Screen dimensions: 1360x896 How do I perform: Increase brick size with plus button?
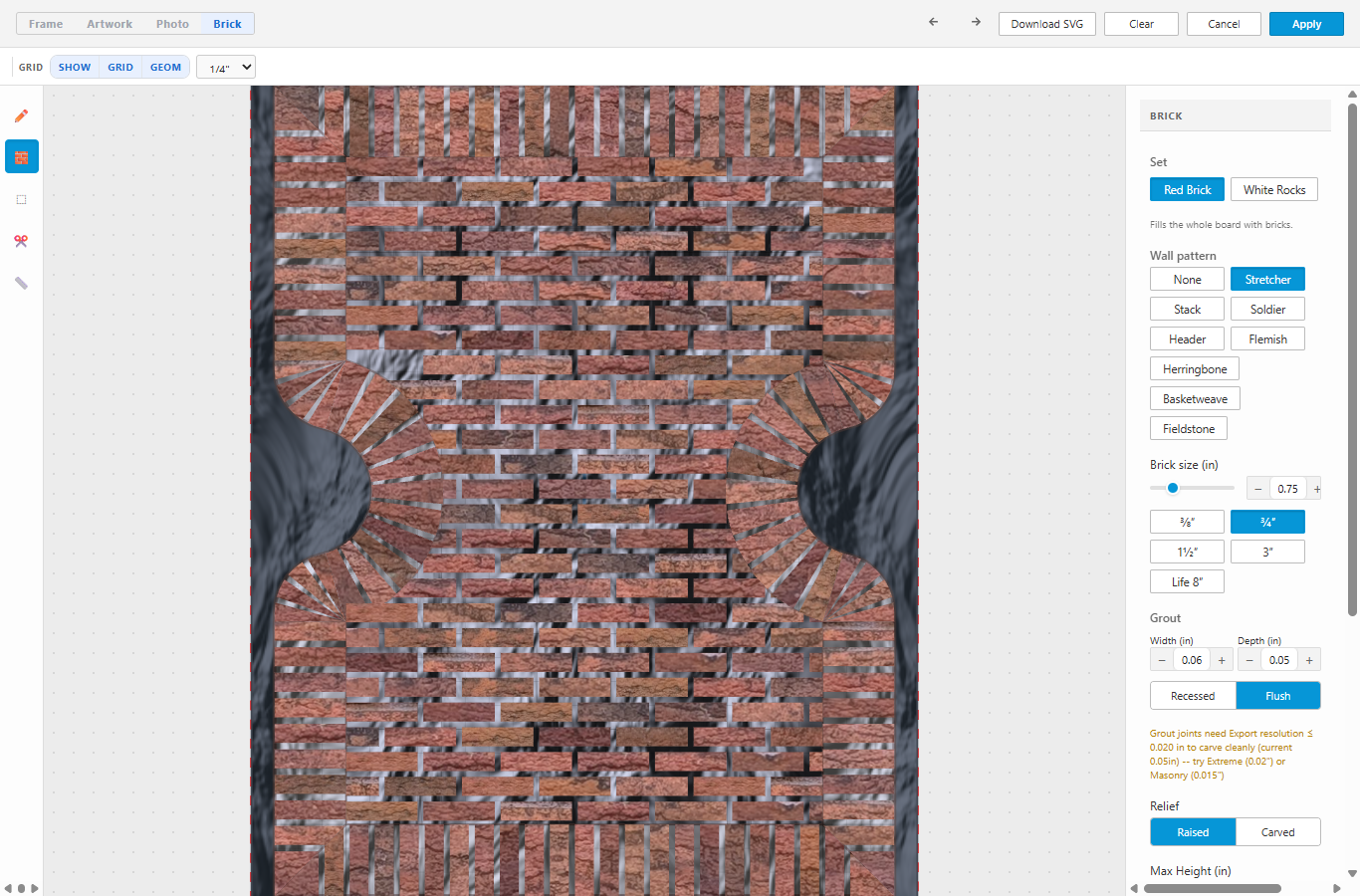click(x=1316, y=489)
